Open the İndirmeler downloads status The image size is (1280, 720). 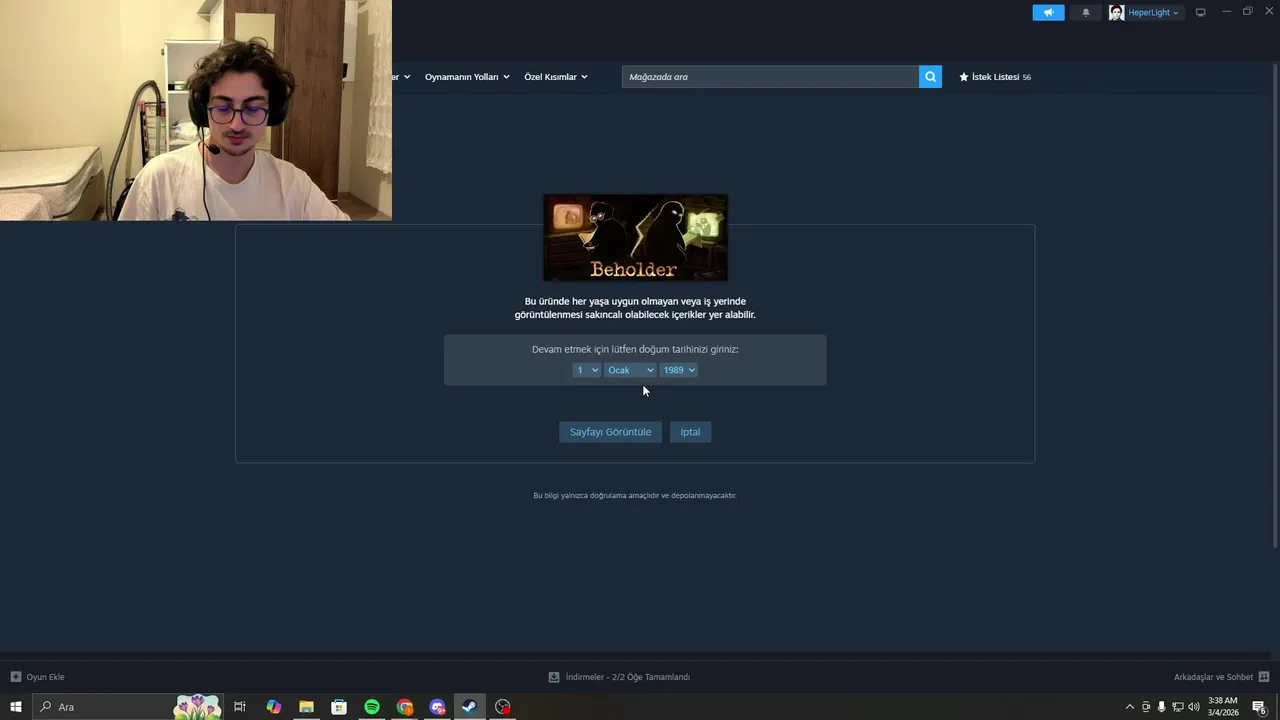tap(627, 677)
